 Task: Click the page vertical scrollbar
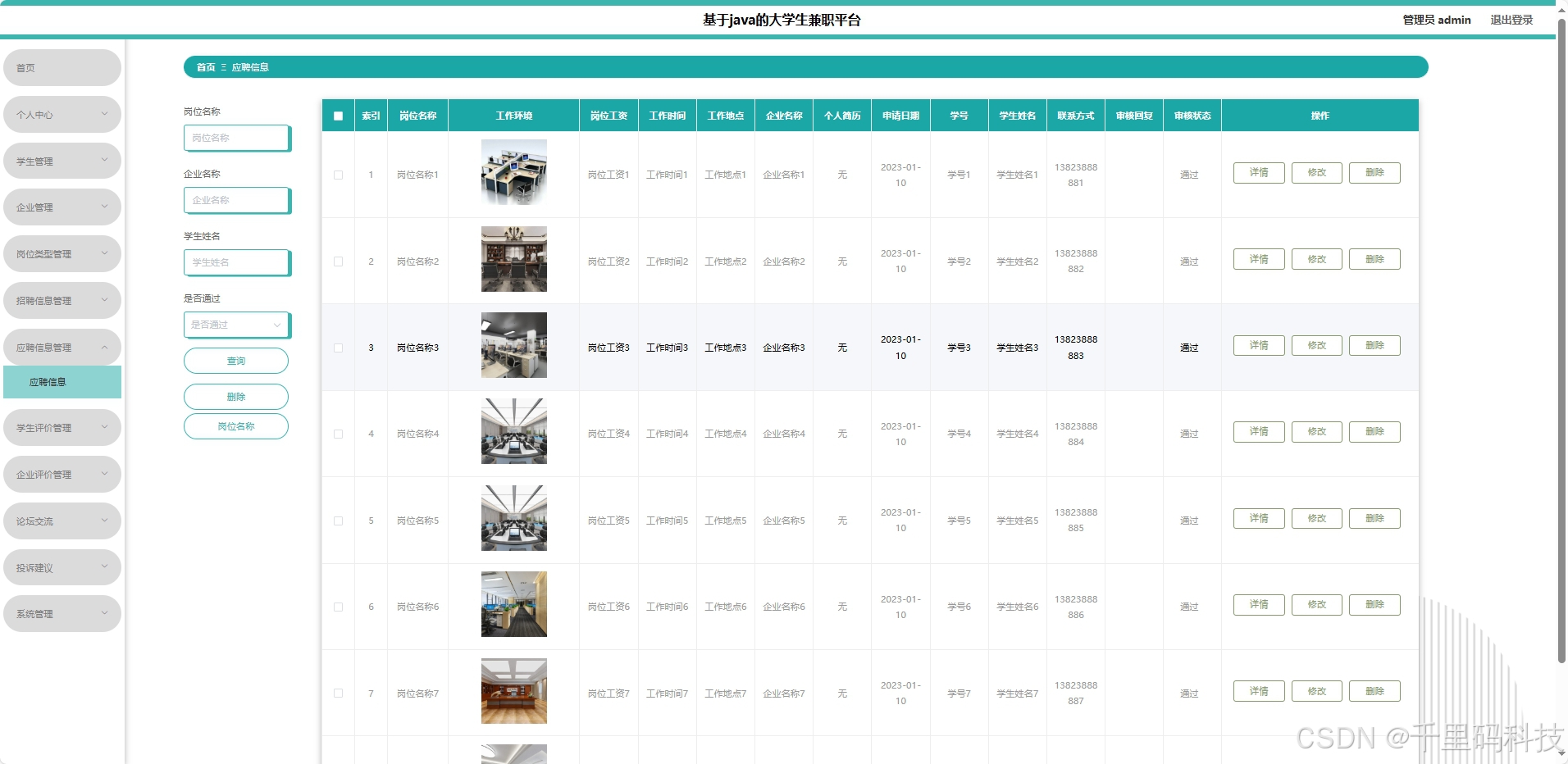click(1561, 340)
